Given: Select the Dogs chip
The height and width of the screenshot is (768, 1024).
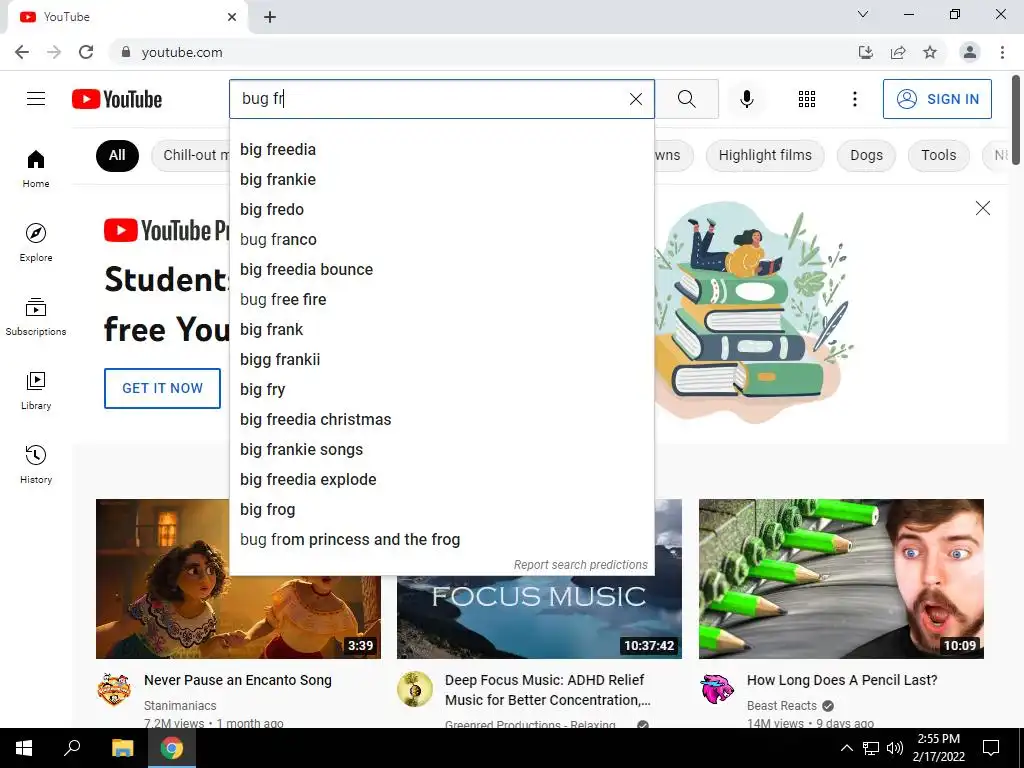Looking at the screenshot, I should [866, 155].
